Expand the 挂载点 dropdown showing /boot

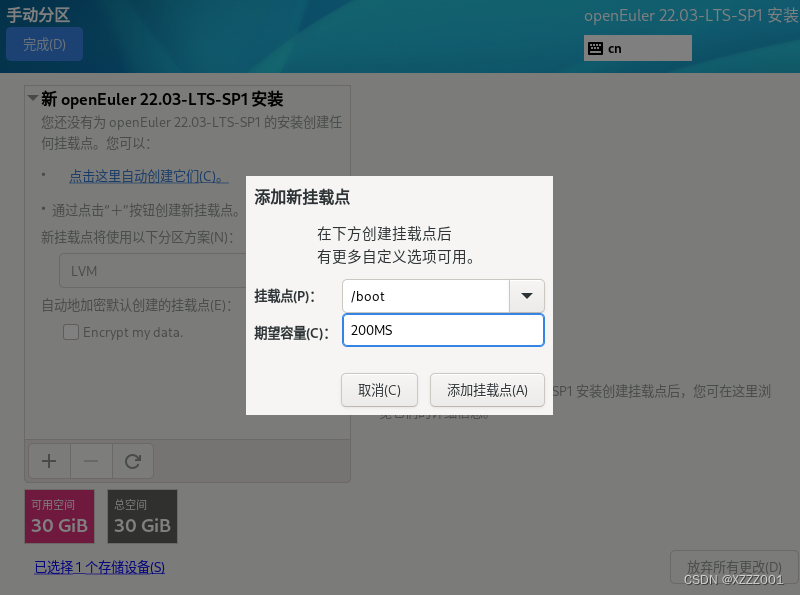(x=527, y=296)
